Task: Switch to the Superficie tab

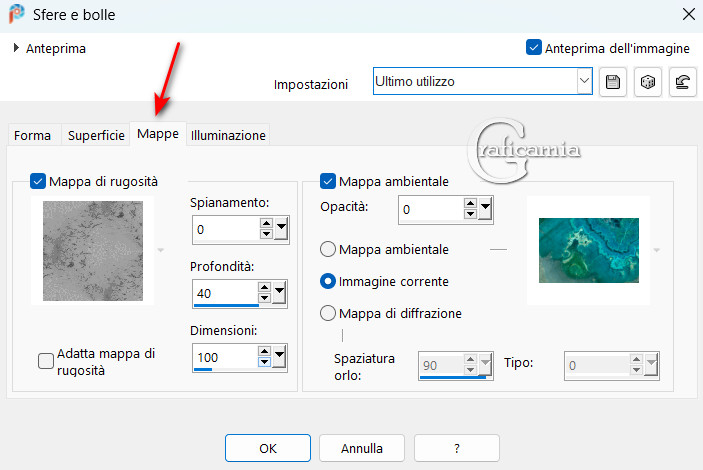Action: [96, 135]
